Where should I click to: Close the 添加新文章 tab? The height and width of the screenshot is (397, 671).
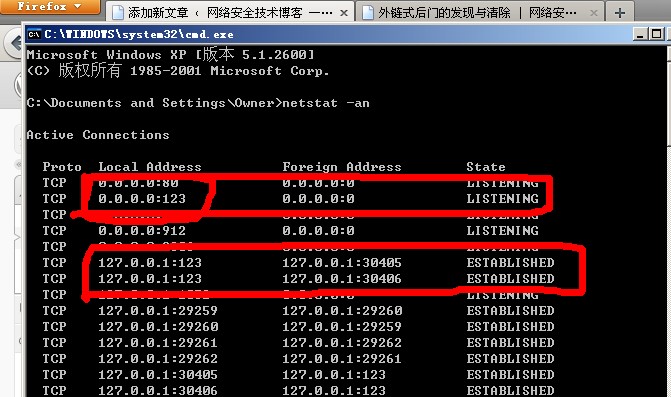point(344,13)
